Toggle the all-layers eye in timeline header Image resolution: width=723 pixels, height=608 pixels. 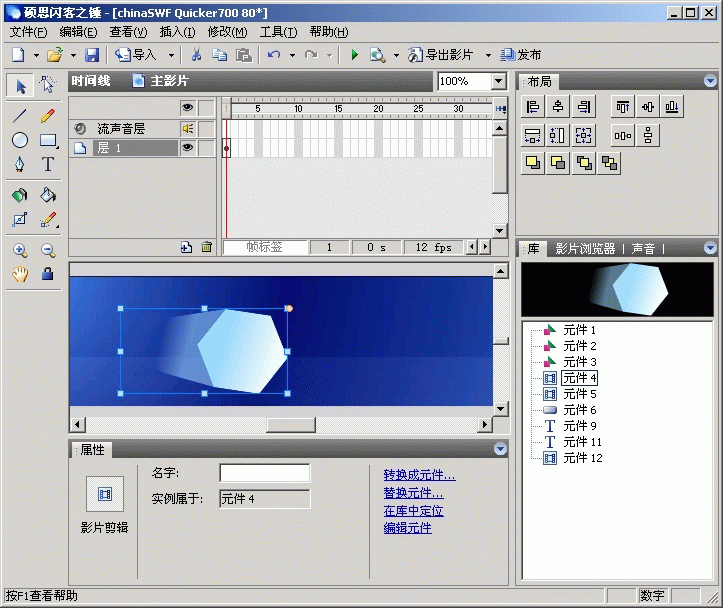pyautogui.click(x=187, y=108)
